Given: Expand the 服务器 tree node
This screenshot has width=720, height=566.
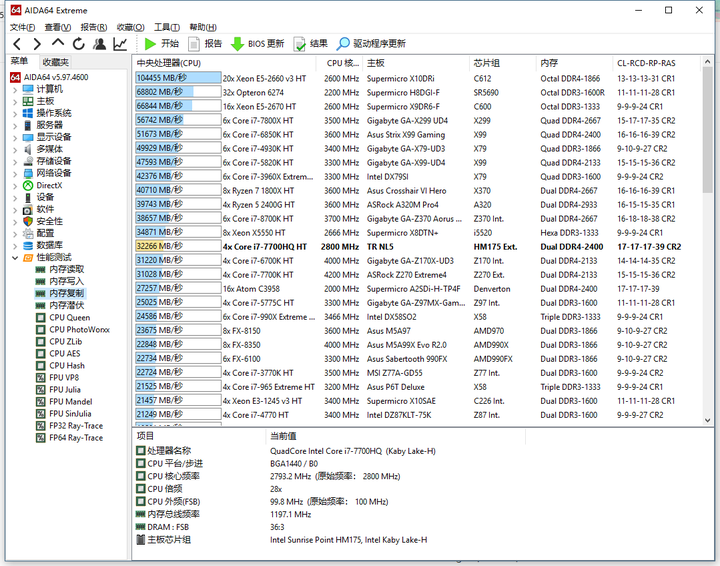Looking at the screenshot, I should coord(15,126).
